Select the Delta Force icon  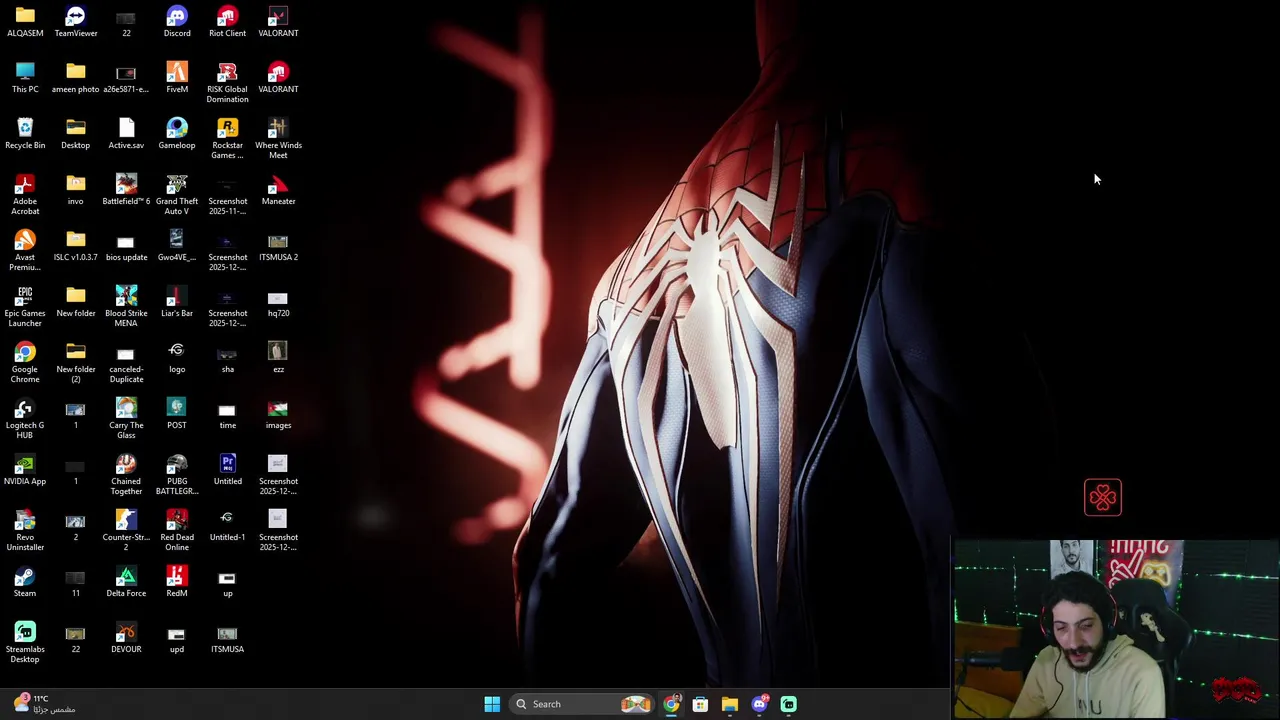point(126,582)
